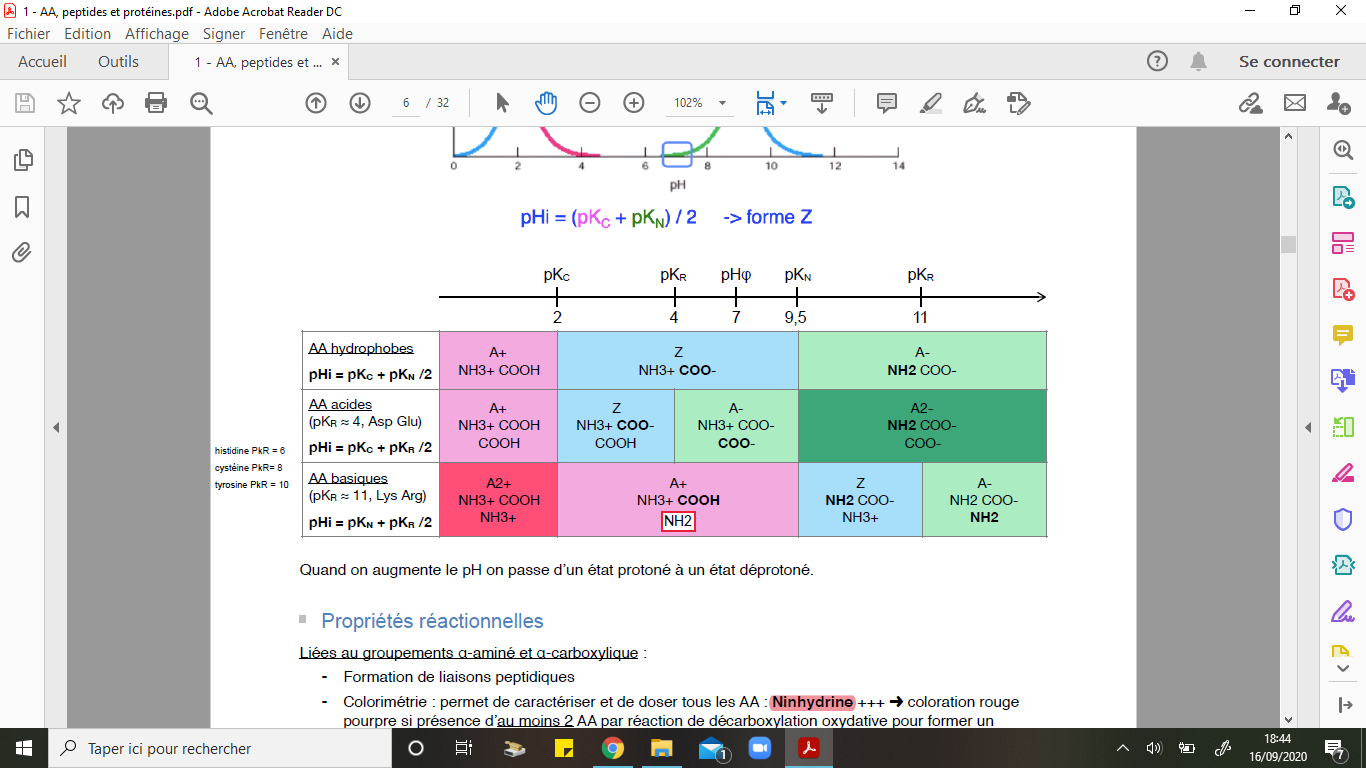Open the zoom level dropdown
This screenshot has height=768, width=1366.
tap(722, 103)
